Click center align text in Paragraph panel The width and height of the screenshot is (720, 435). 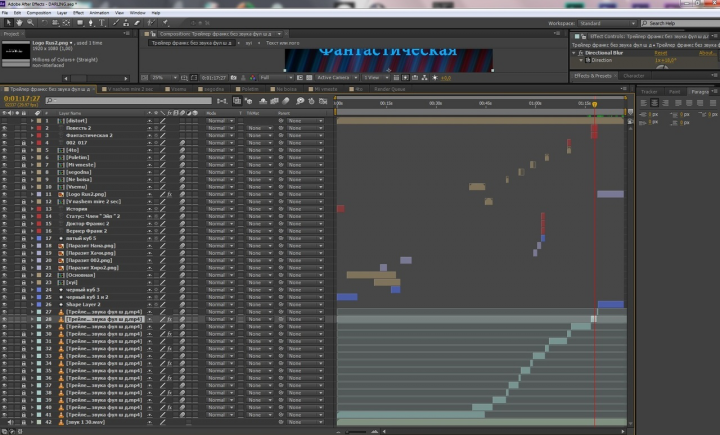[654, 103]
